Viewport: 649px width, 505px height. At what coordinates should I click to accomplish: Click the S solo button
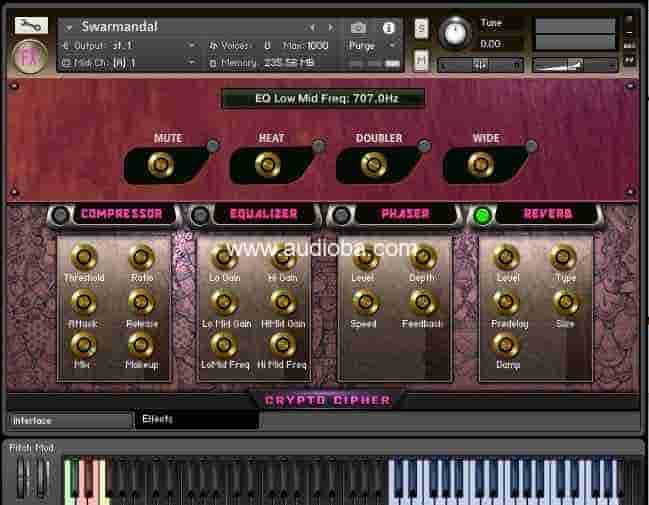click(x=421, y=28)
